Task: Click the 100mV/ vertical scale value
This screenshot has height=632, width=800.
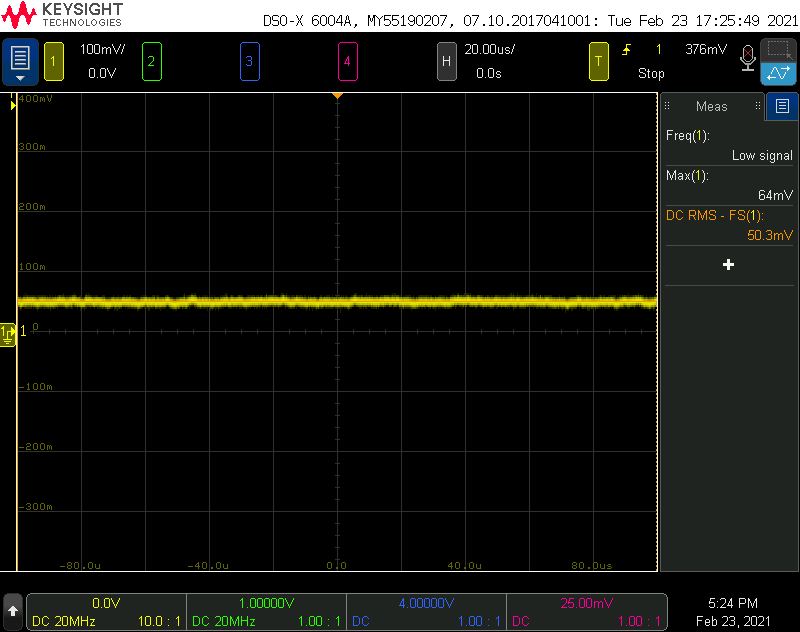Action: pos(102,49)
